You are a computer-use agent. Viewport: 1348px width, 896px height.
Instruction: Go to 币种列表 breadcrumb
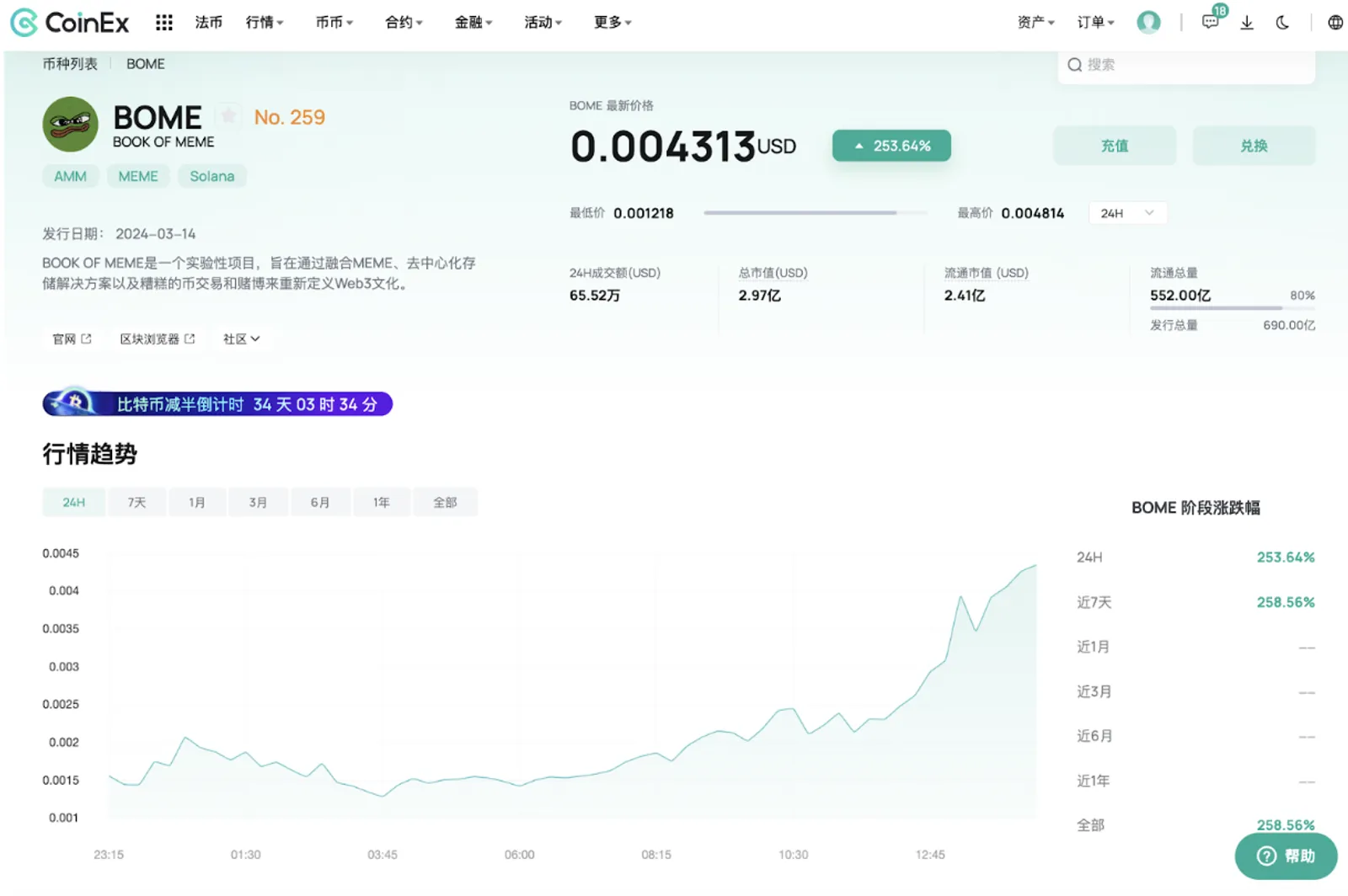(70, 64)
